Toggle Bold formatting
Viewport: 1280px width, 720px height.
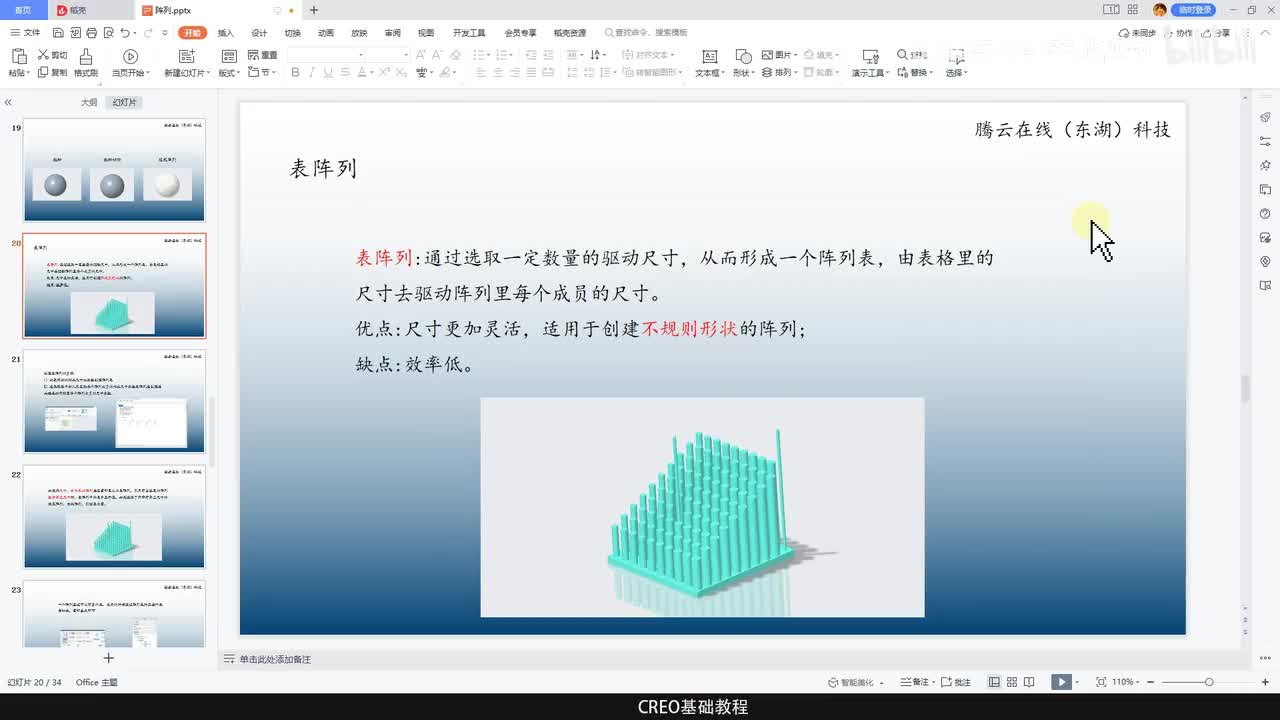[x=295, y=72]
